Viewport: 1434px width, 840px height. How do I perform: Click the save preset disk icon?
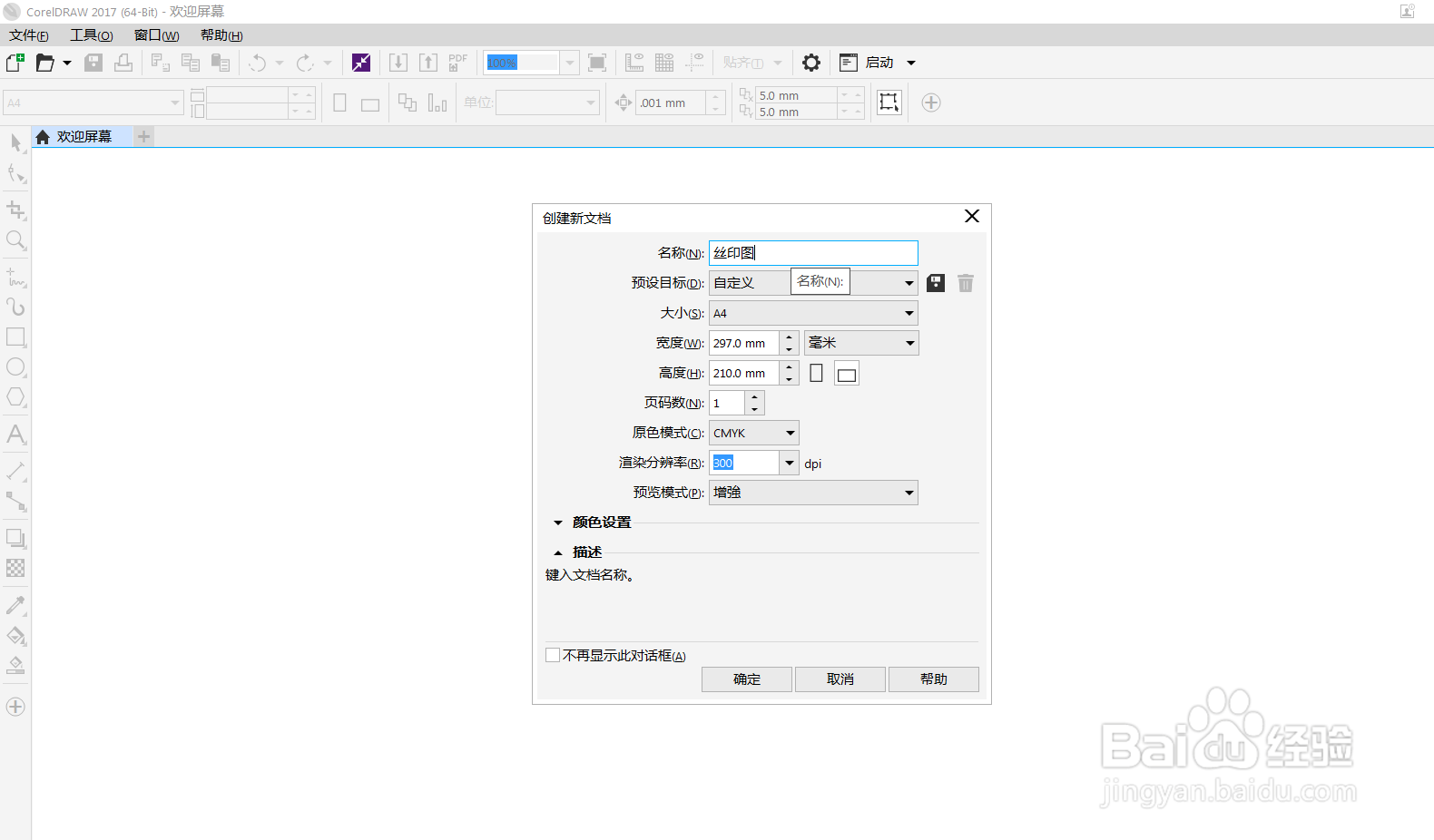936,283
